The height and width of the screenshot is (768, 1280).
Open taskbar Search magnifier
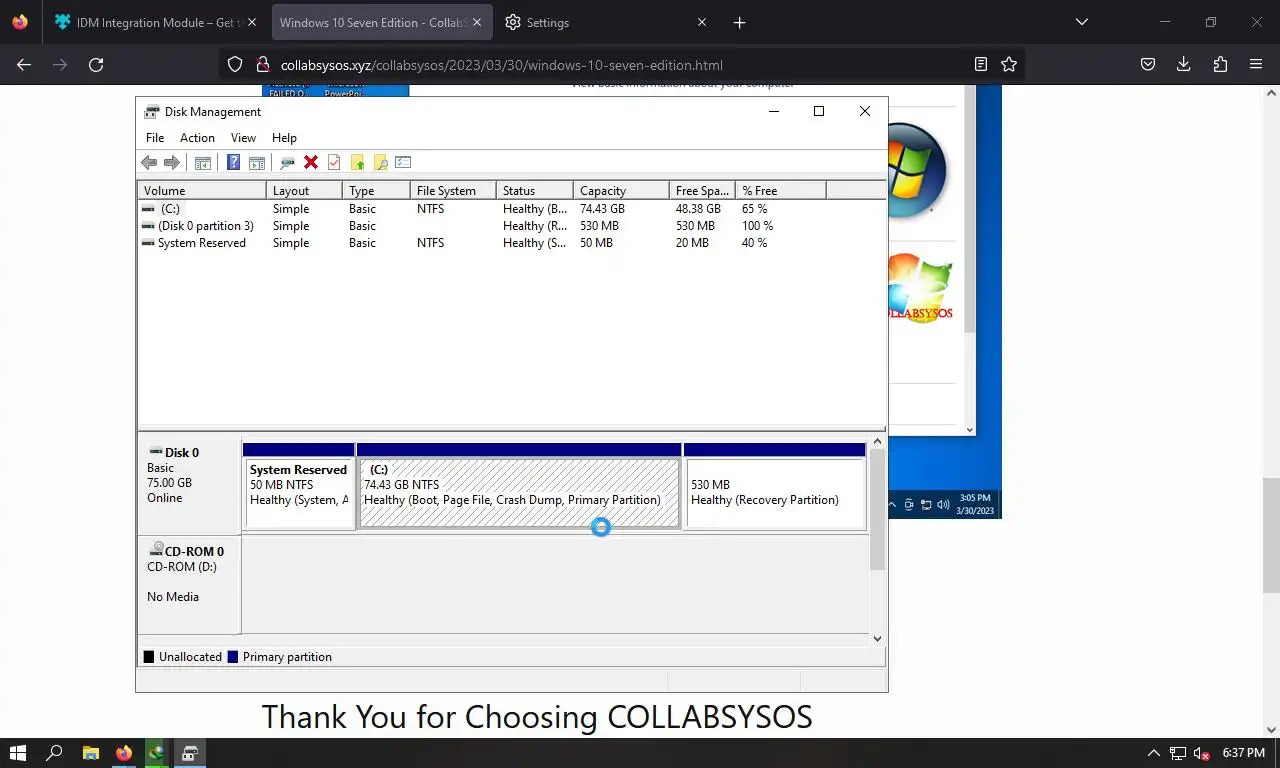tap(55, 753)
